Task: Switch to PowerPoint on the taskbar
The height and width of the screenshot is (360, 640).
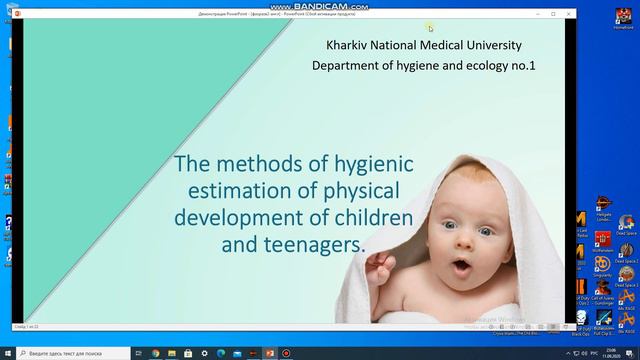Action: [x=270, y=353]
